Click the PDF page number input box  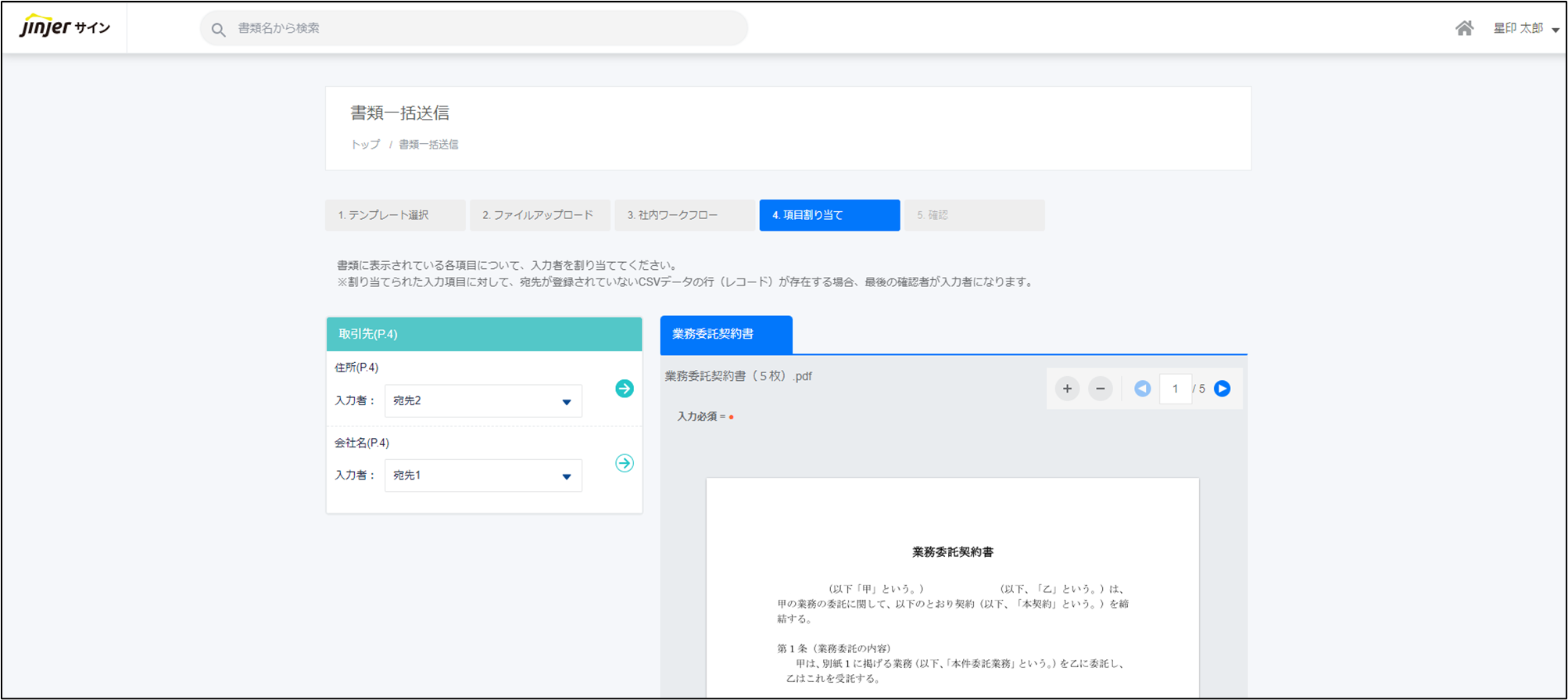click(1175, 389)
